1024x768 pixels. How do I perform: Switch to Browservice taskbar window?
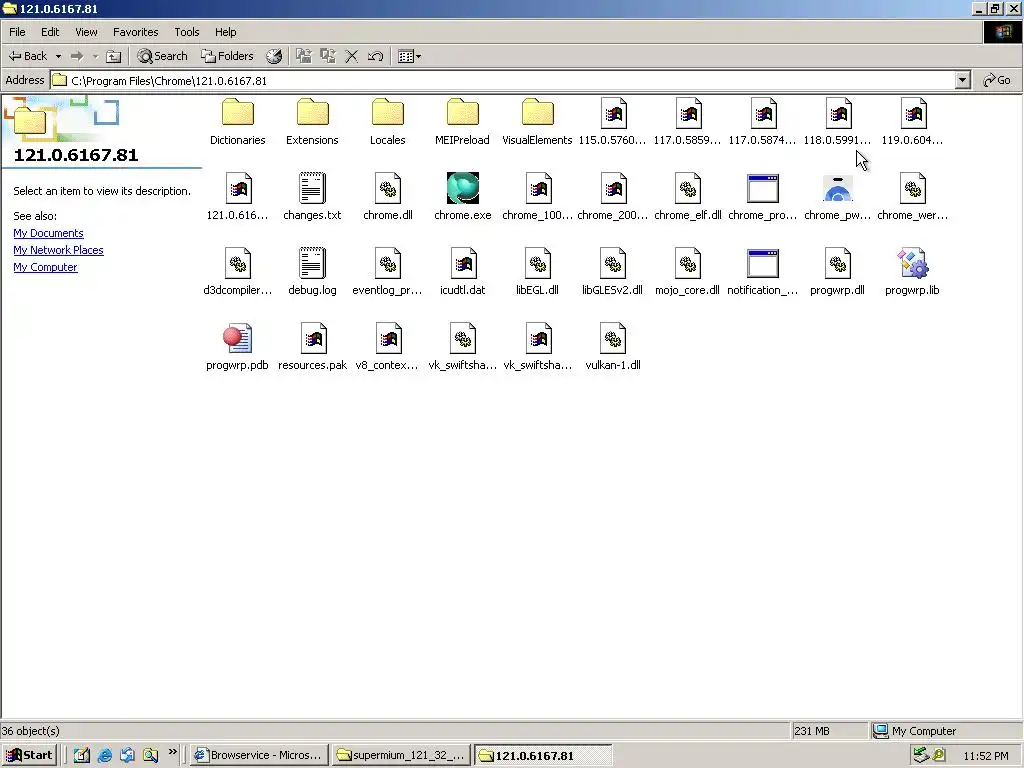(259, 756)
